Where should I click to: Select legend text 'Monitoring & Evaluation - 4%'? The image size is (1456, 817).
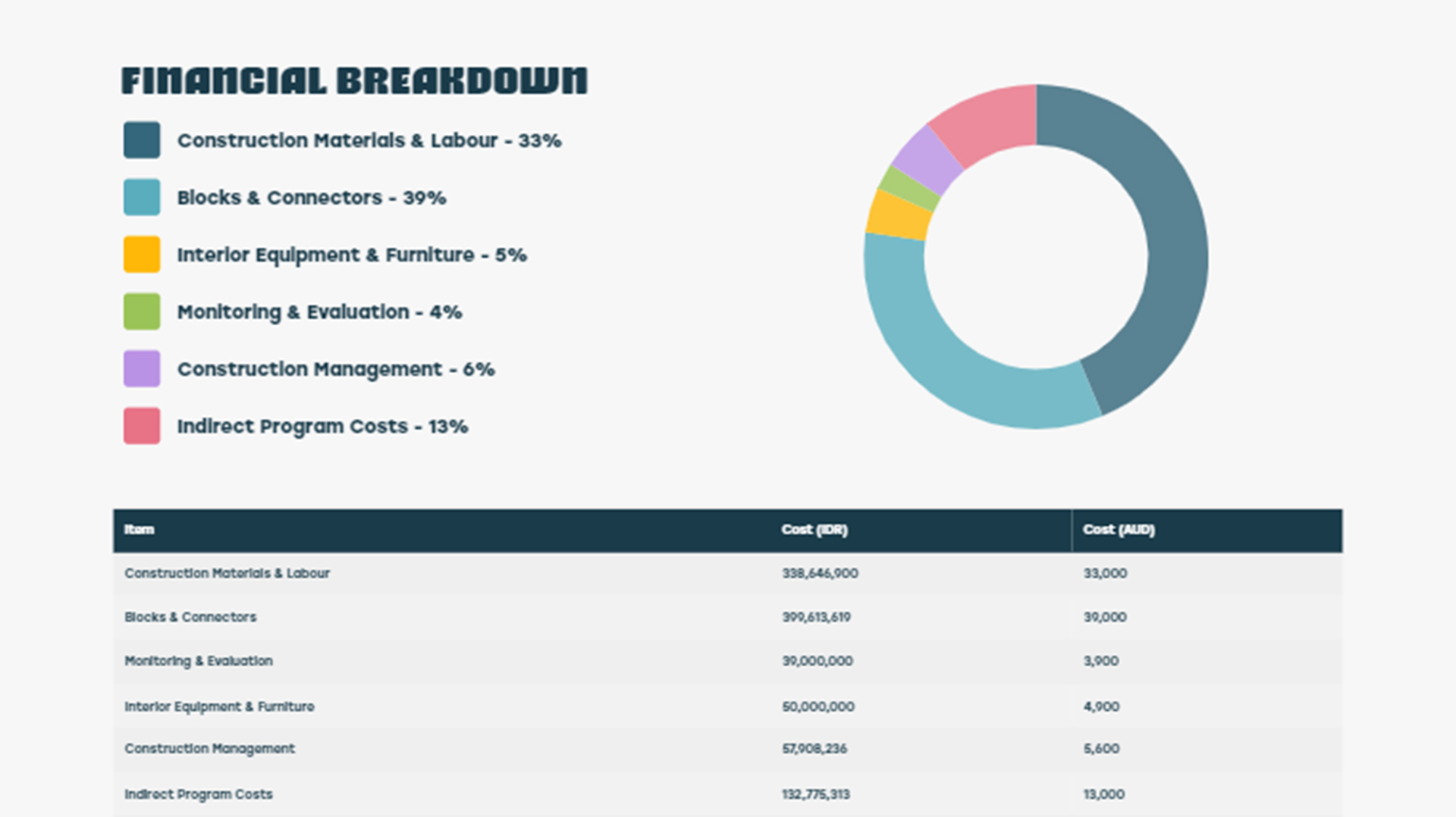[319, 312]
